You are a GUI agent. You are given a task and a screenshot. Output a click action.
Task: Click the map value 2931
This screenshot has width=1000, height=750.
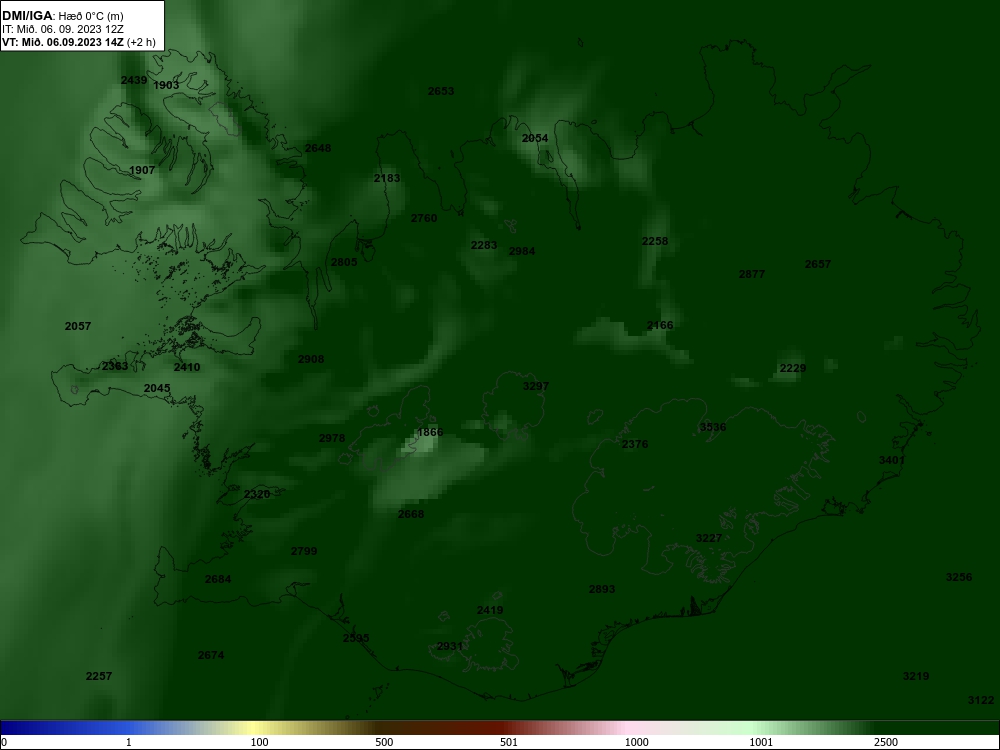tap(450, 647)
